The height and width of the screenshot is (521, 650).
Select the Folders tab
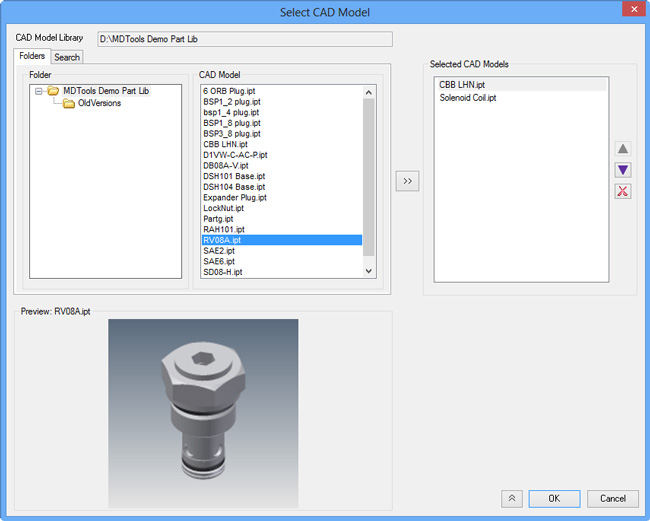(33, 56)
